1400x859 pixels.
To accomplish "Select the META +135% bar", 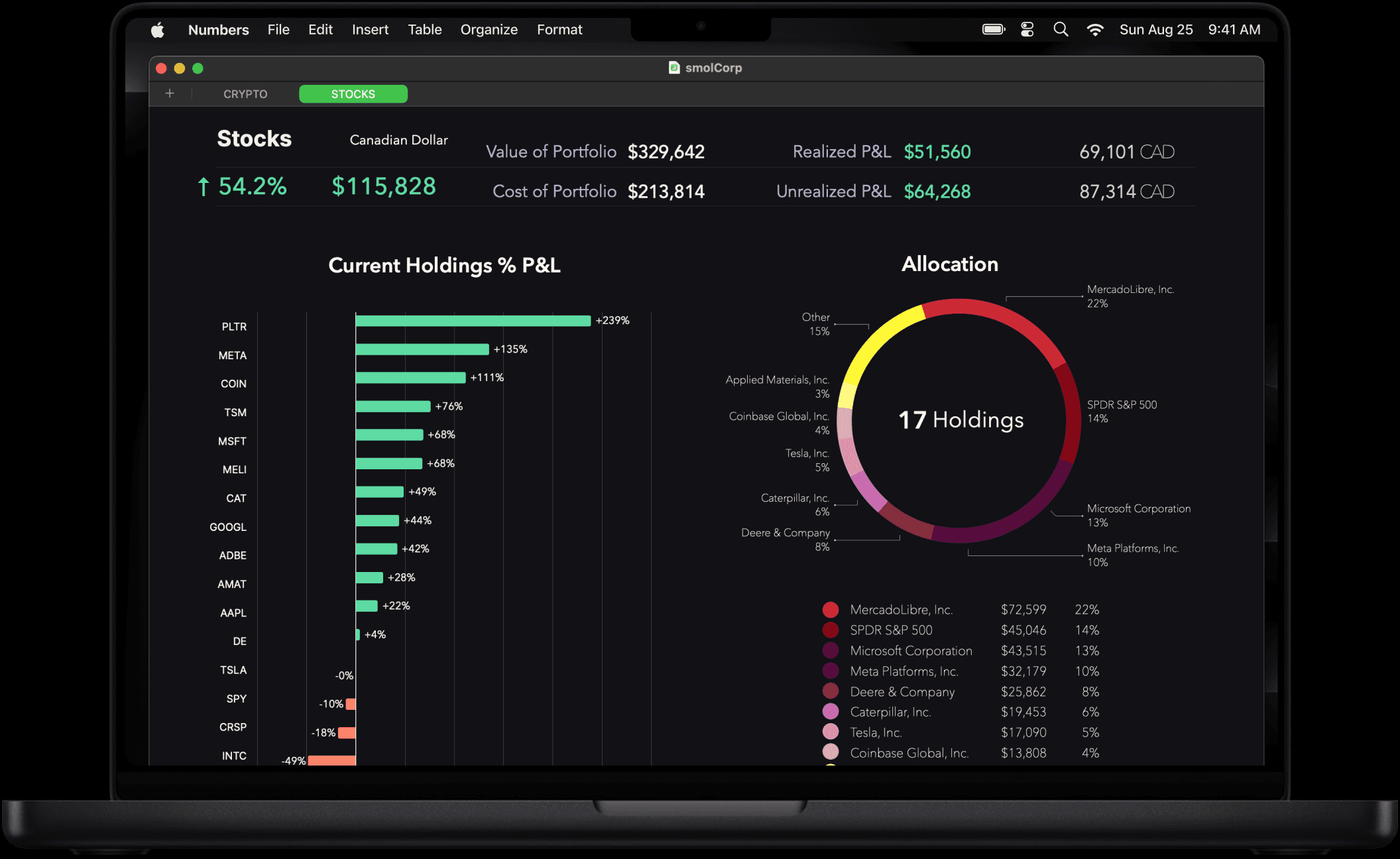I will [x=422, y=349].
